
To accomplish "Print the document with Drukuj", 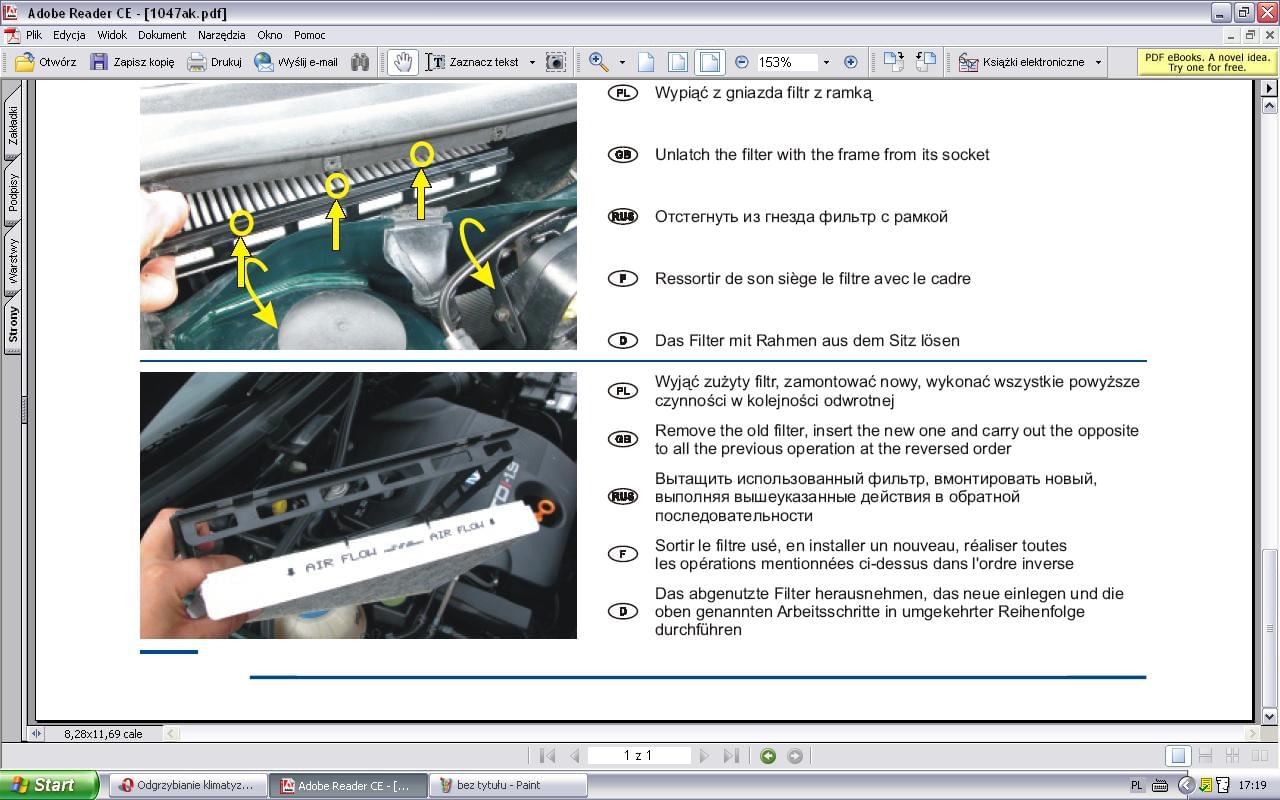I will click(215, 62).
